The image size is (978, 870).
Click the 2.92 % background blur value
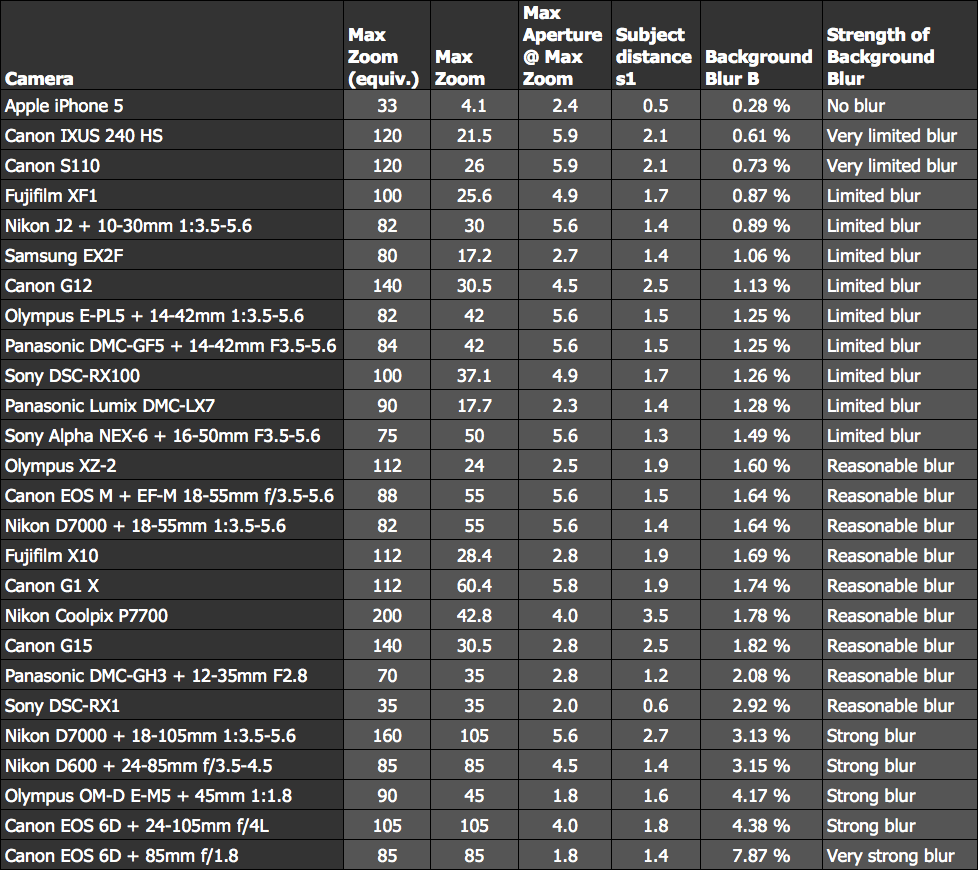click(x=761, y=705)
